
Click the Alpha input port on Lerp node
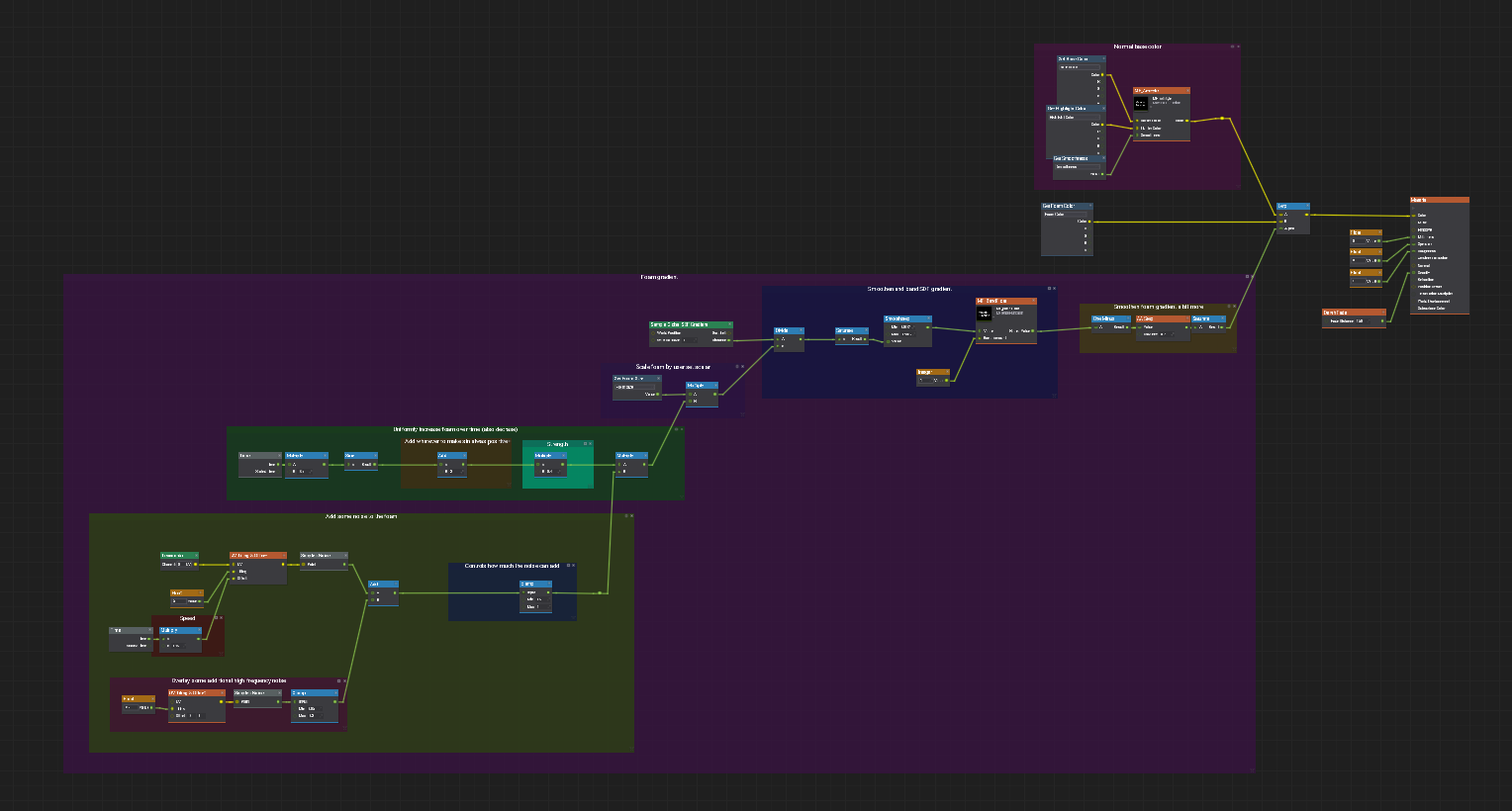click(x=1279, y=228)
